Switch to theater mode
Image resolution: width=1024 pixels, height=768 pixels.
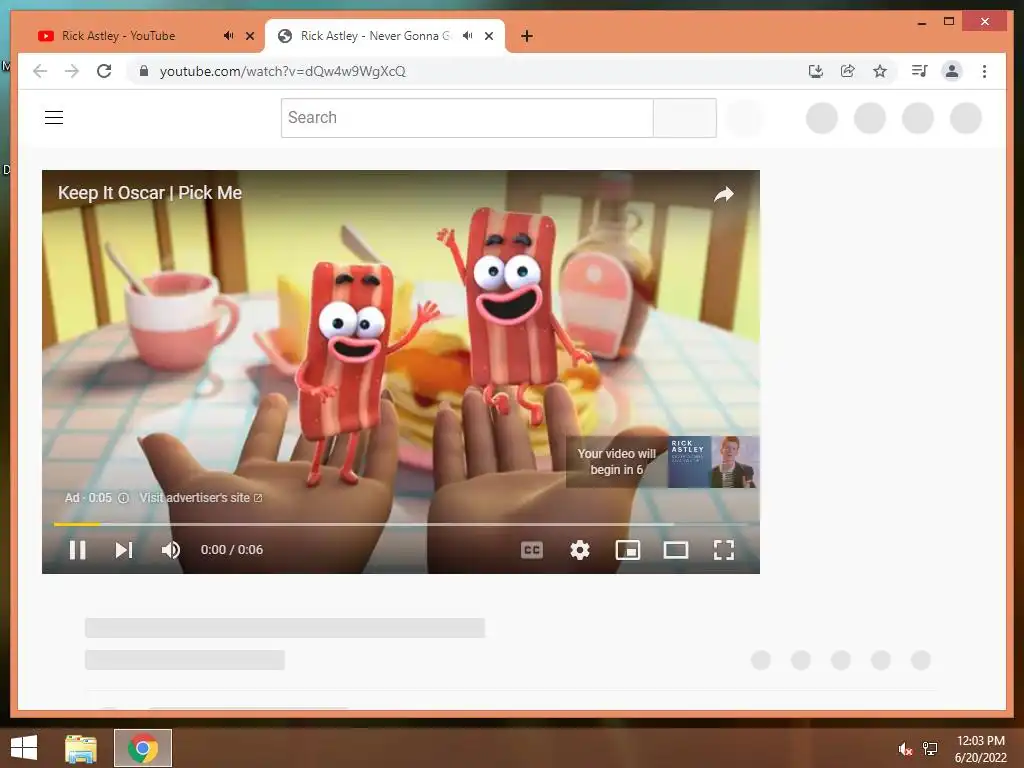pyautogui.click(x=675, y=550)
